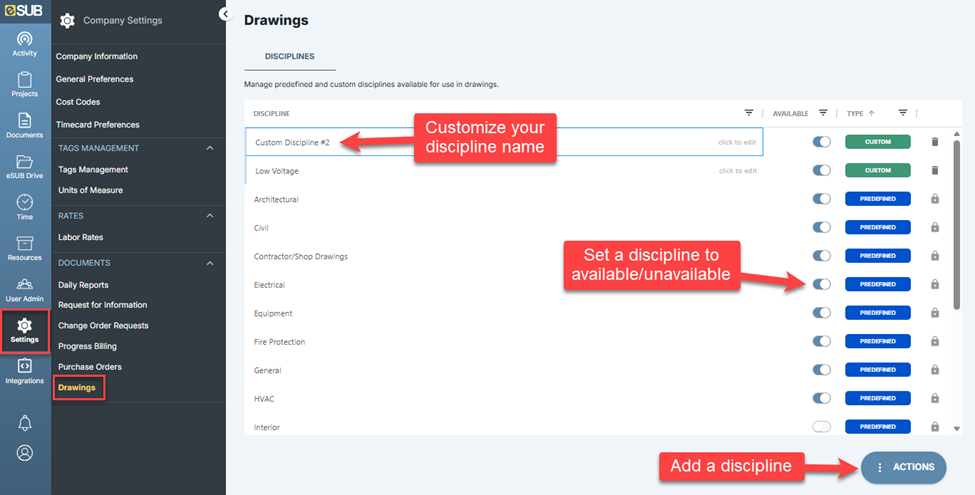This screenshot has height=495, width=975.
Task: Open the Actions button
Action: (x=903, y=467)
